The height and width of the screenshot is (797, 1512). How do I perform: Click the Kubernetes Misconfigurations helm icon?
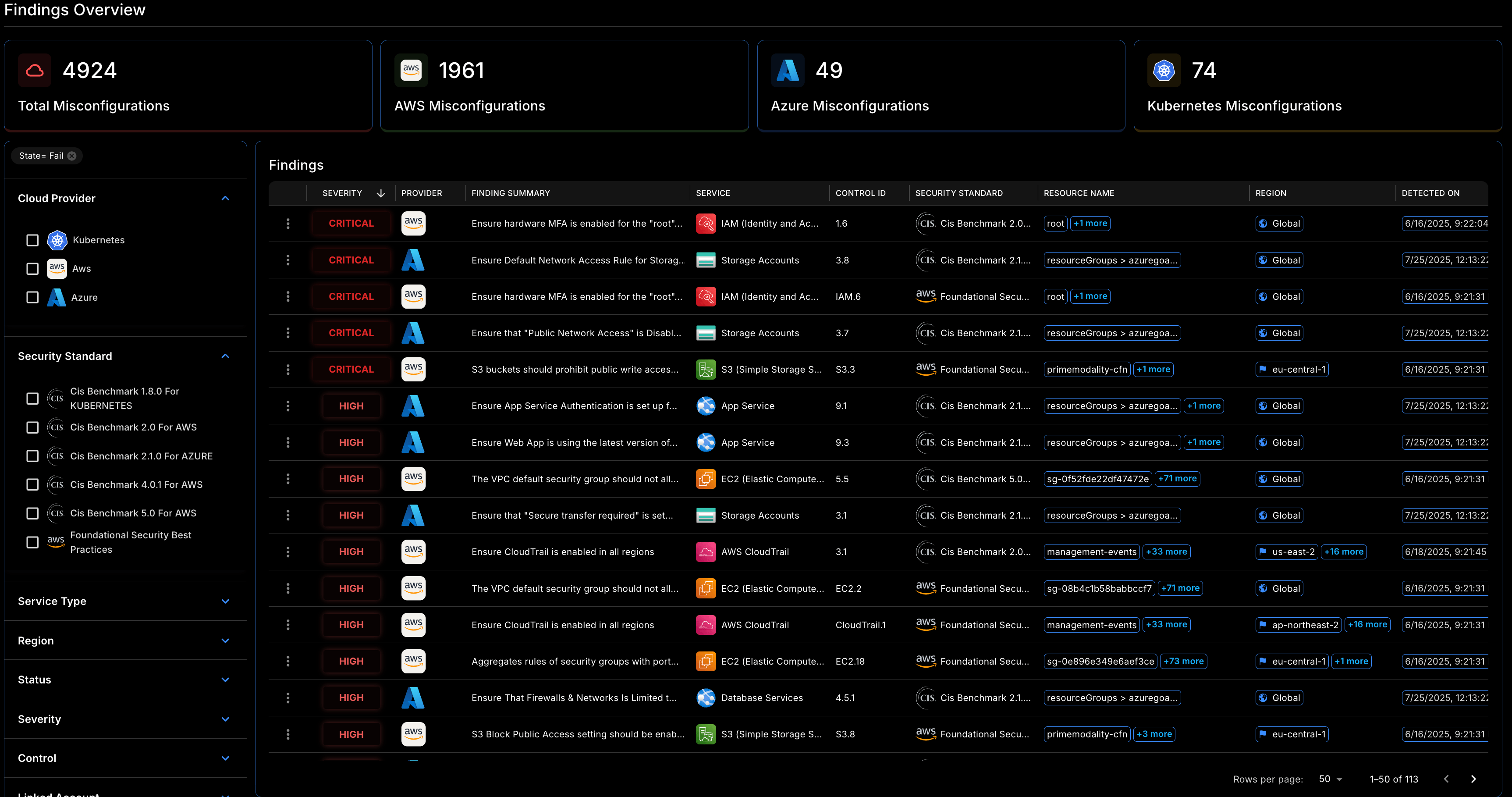coord(1163,71)
